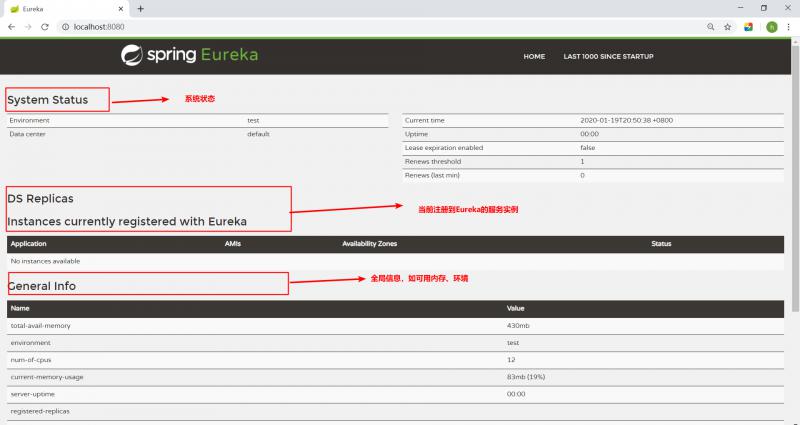This screenshot has height=425, width=800.
Task: Click the Spring Eureka logo
Action: (x=189, y=55)
